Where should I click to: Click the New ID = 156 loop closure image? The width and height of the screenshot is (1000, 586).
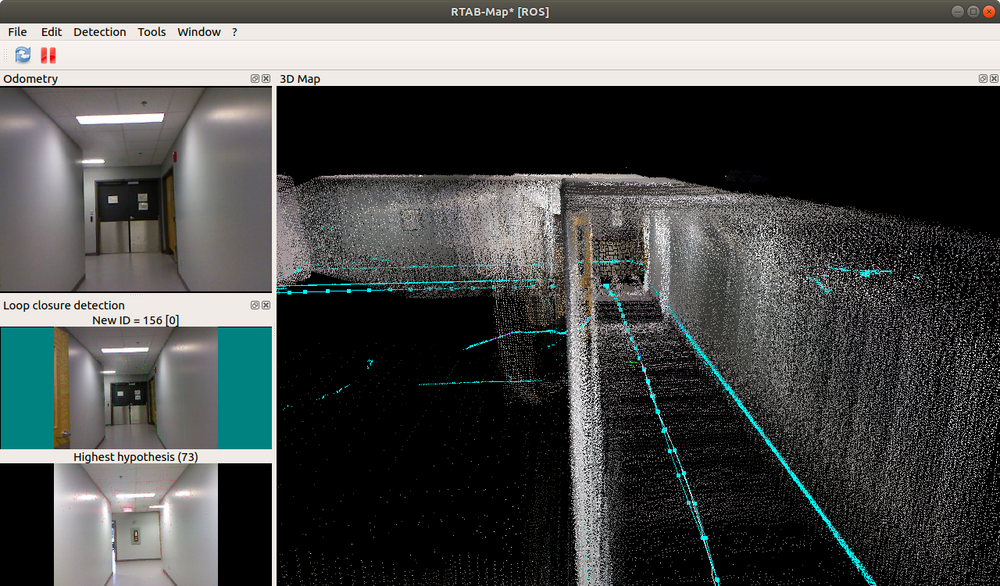click(136, 388)
